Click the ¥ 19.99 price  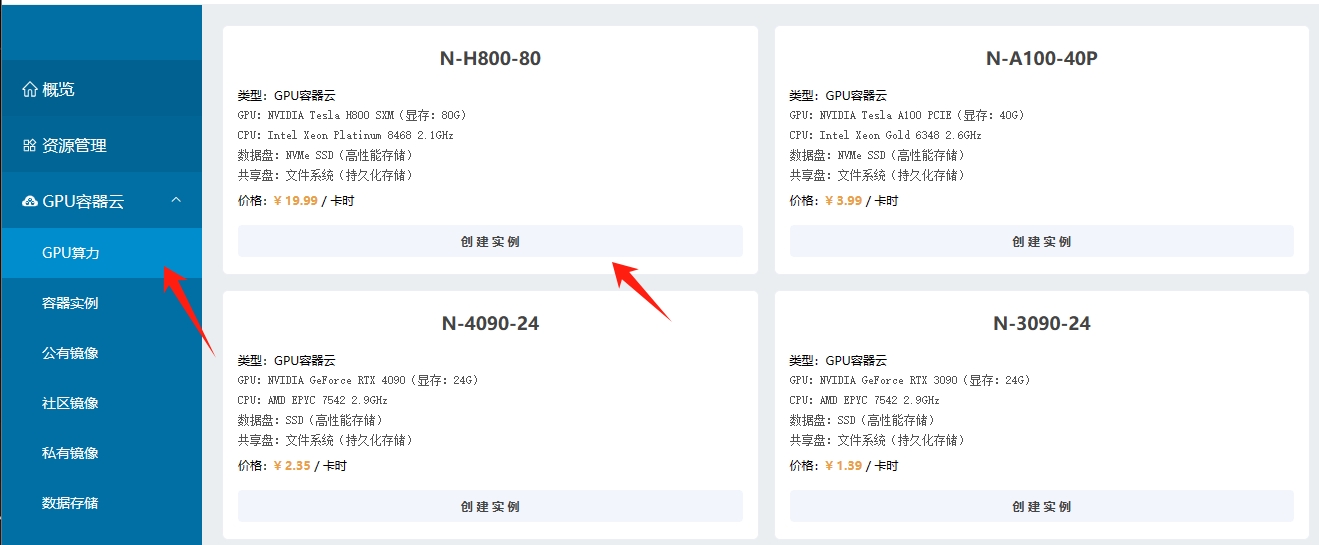pos(295,200)
